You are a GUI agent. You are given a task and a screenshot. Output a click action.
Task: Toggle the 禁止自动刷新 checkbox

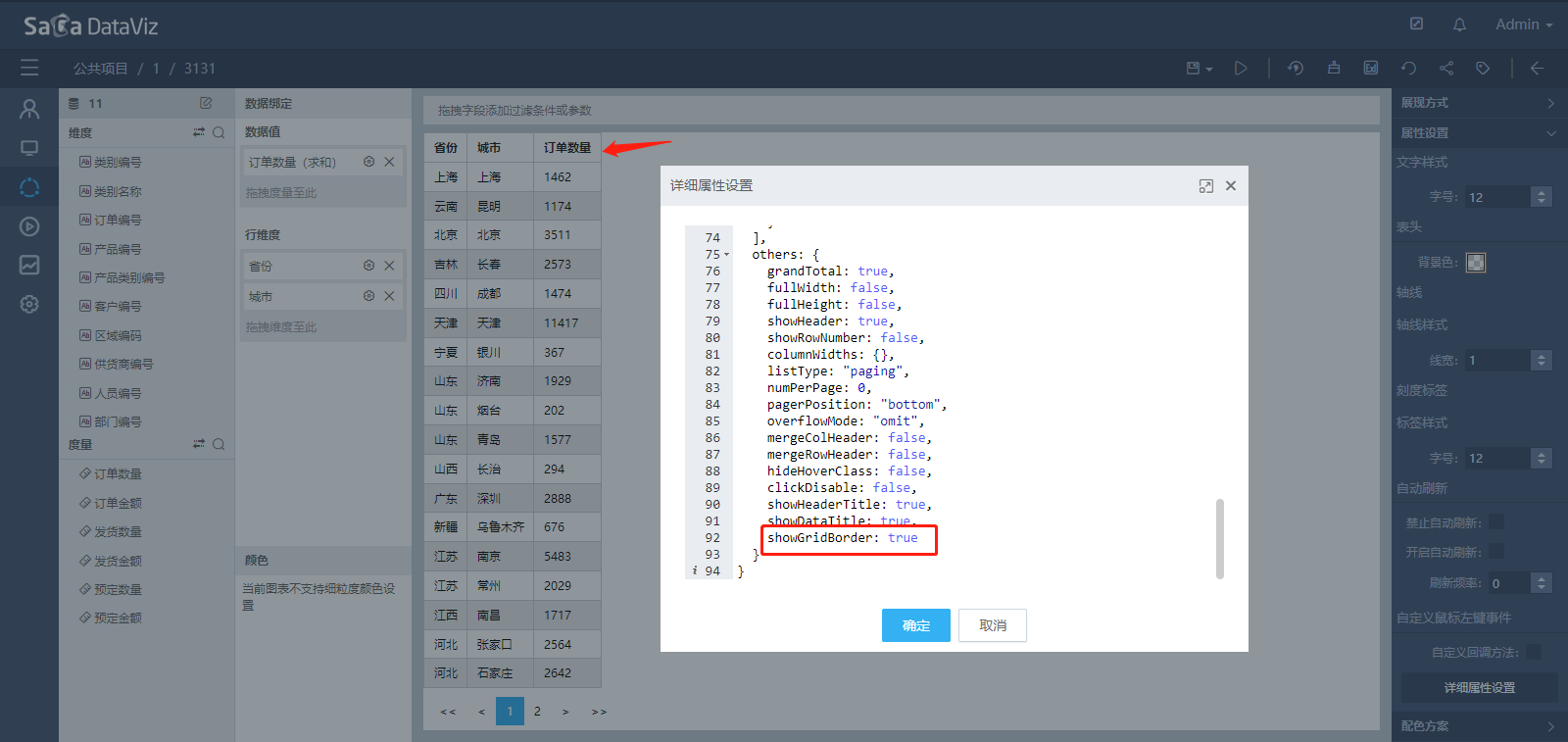coord(1495,522)
